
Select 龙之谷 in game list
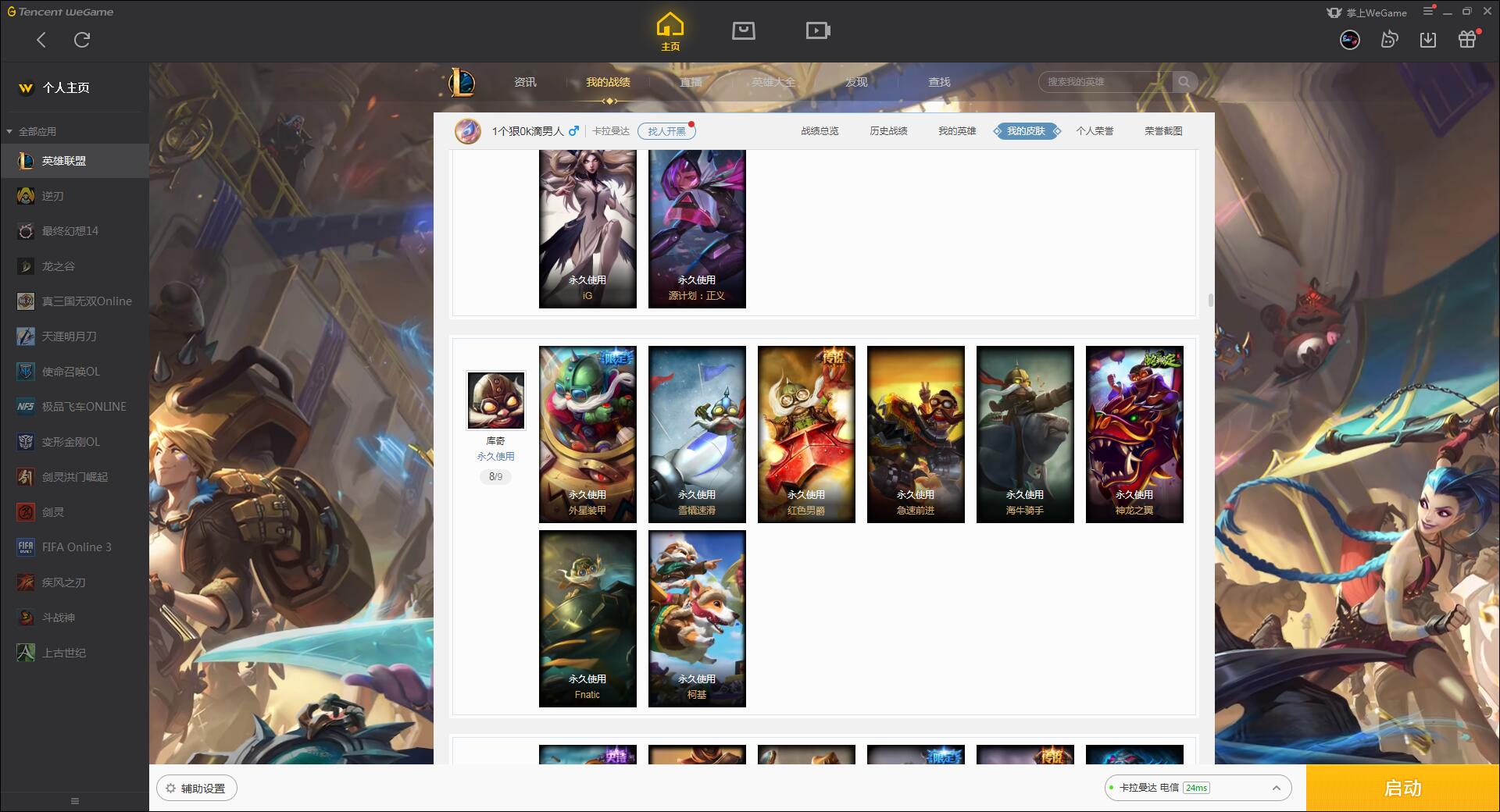pyautogui.click(x=74, y=266)
